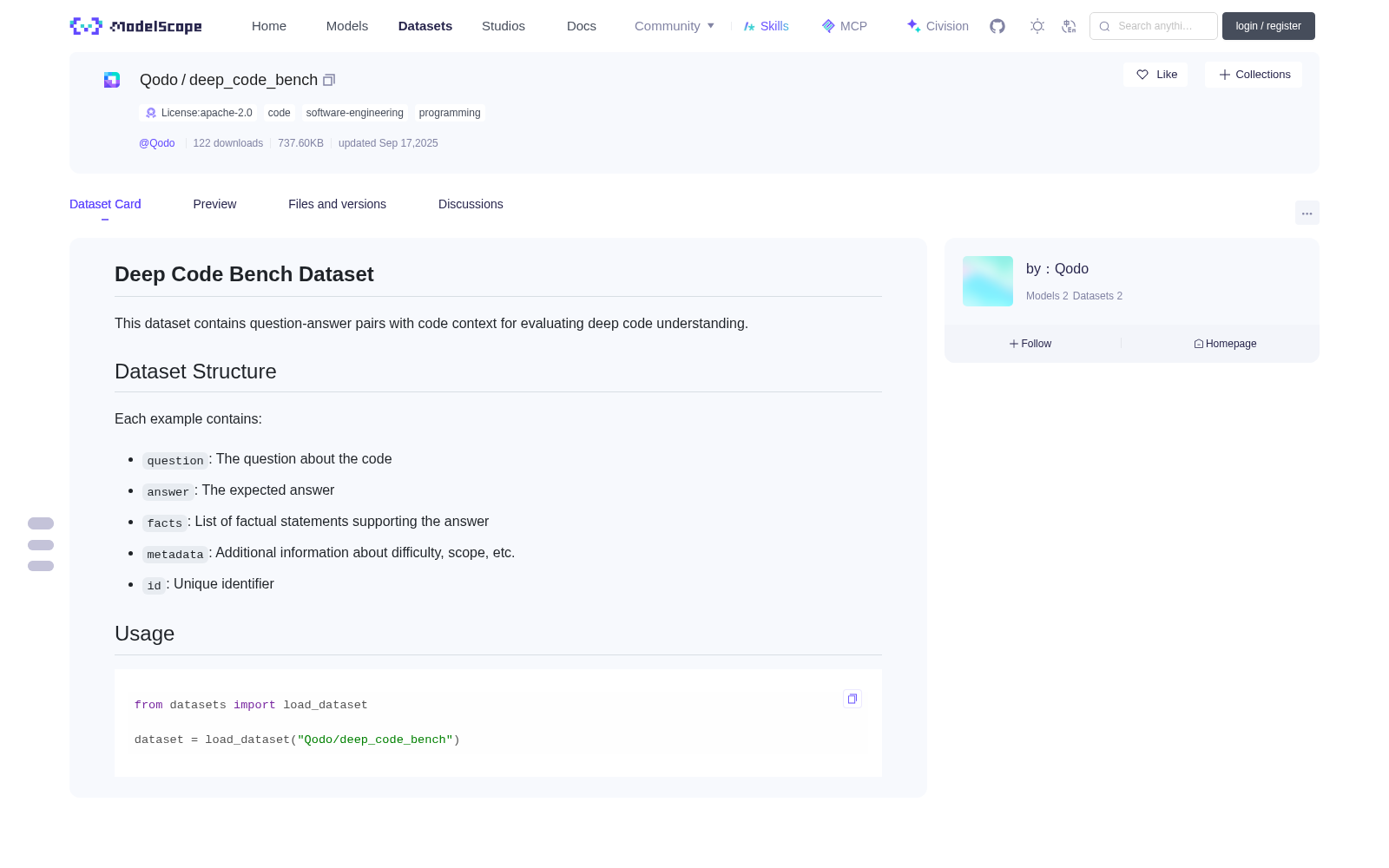Open the three-dot more options menu

[1307, 214]
